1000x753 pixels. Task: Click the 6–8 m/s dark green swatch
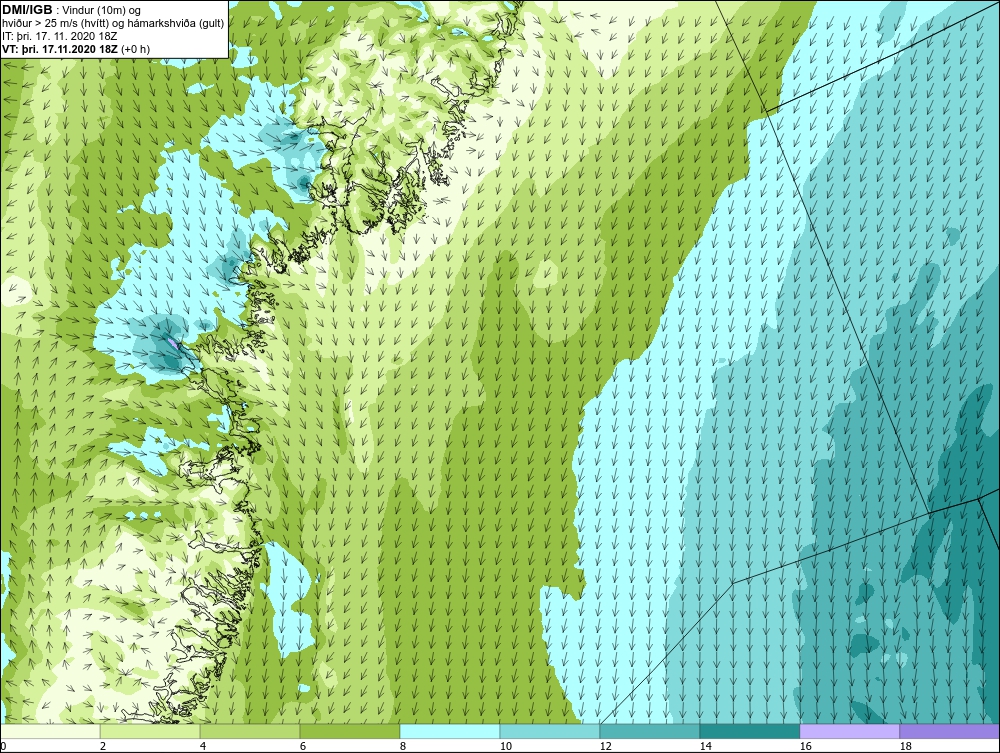(350, 731)
